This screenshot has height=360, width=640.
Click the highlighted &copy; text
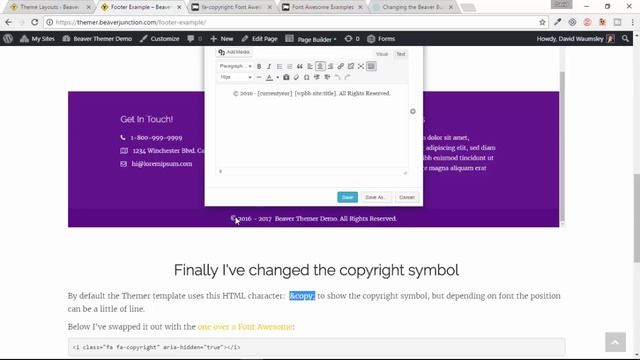coord(302,296)
